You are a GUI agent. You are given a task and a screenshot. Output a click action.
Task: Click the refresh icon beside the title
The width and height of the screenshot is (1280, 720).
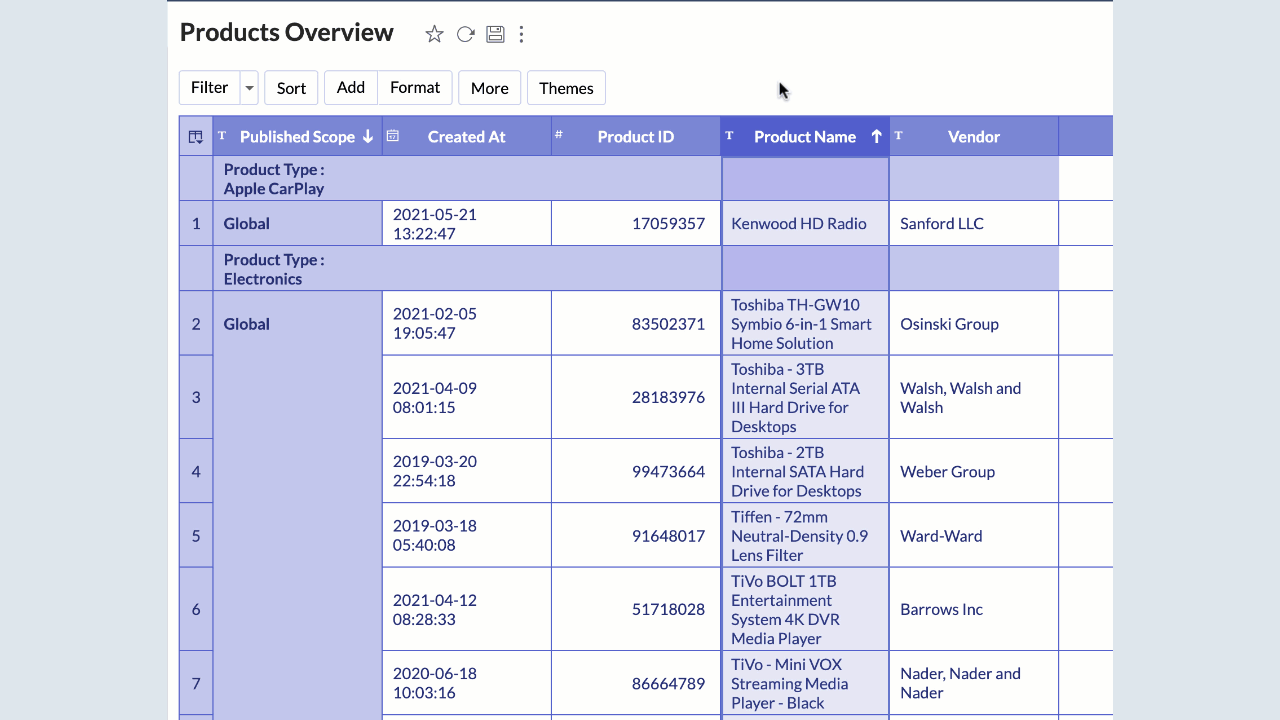point(465,34)
